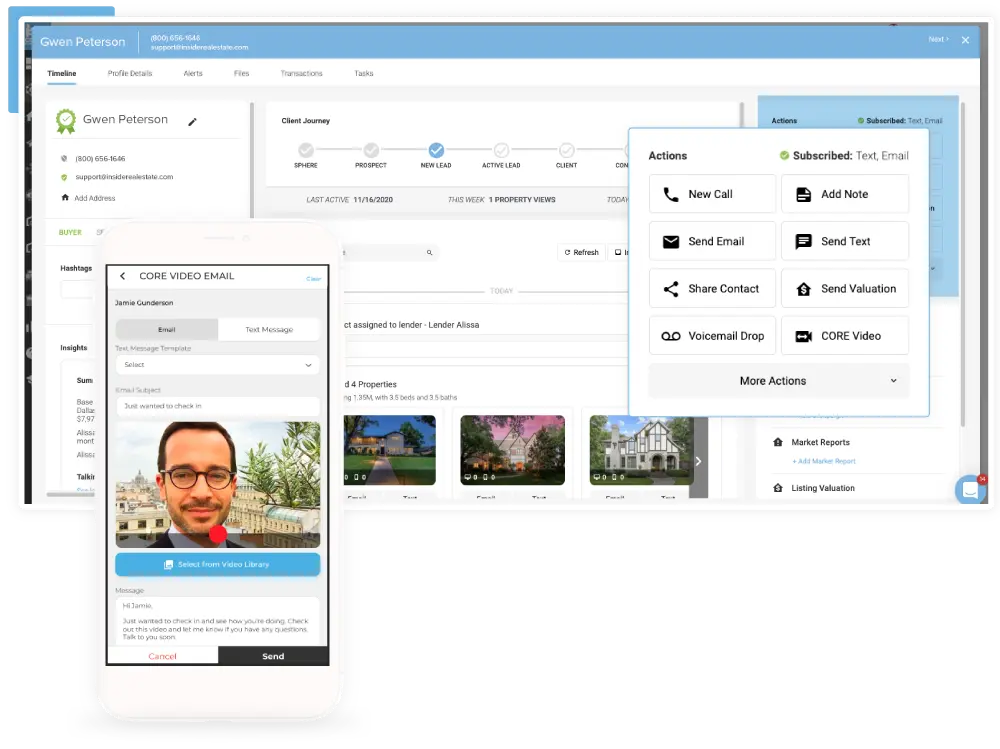This screenshot has width=1000, height=749.
Task: Click the Share Contact icon
Action: click(x=670, y=288)
